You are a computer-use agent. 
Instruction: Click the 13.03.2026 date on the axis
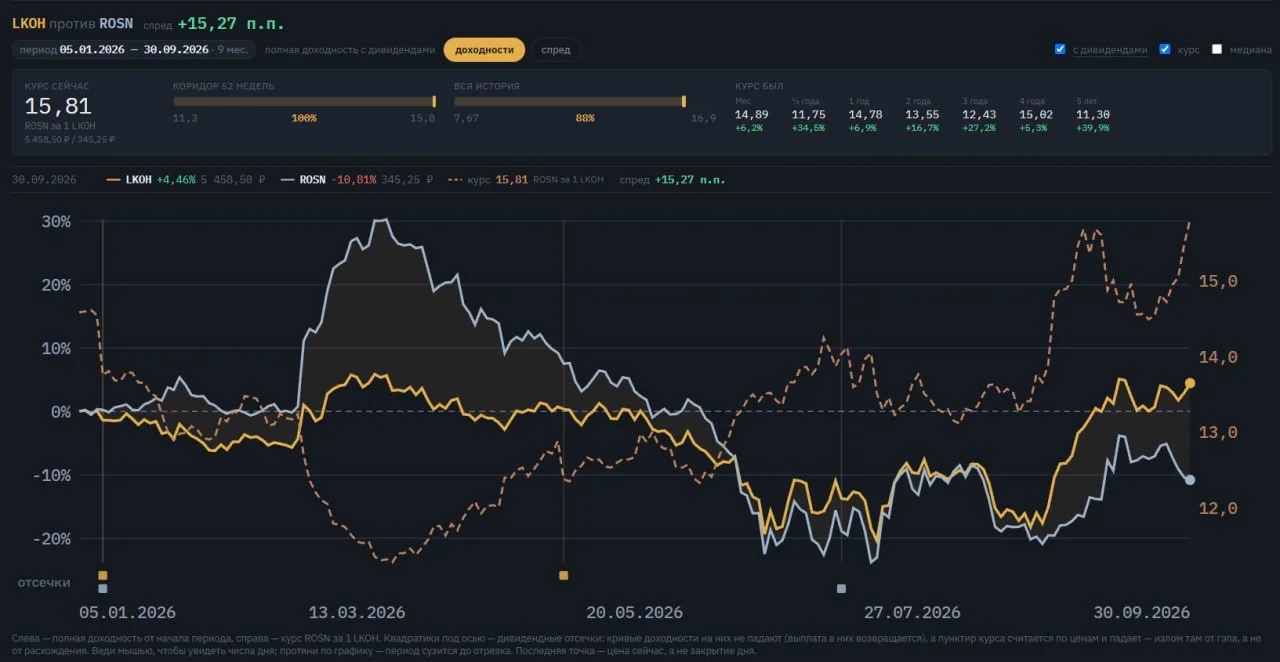[357, 612]
